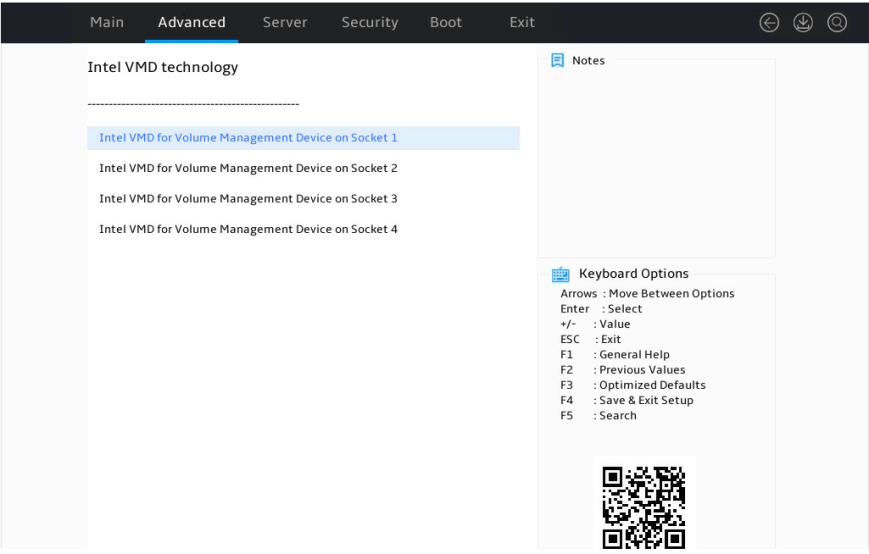Select the Advanced tab
869x554 pixels.
click(x=192, y=22)
